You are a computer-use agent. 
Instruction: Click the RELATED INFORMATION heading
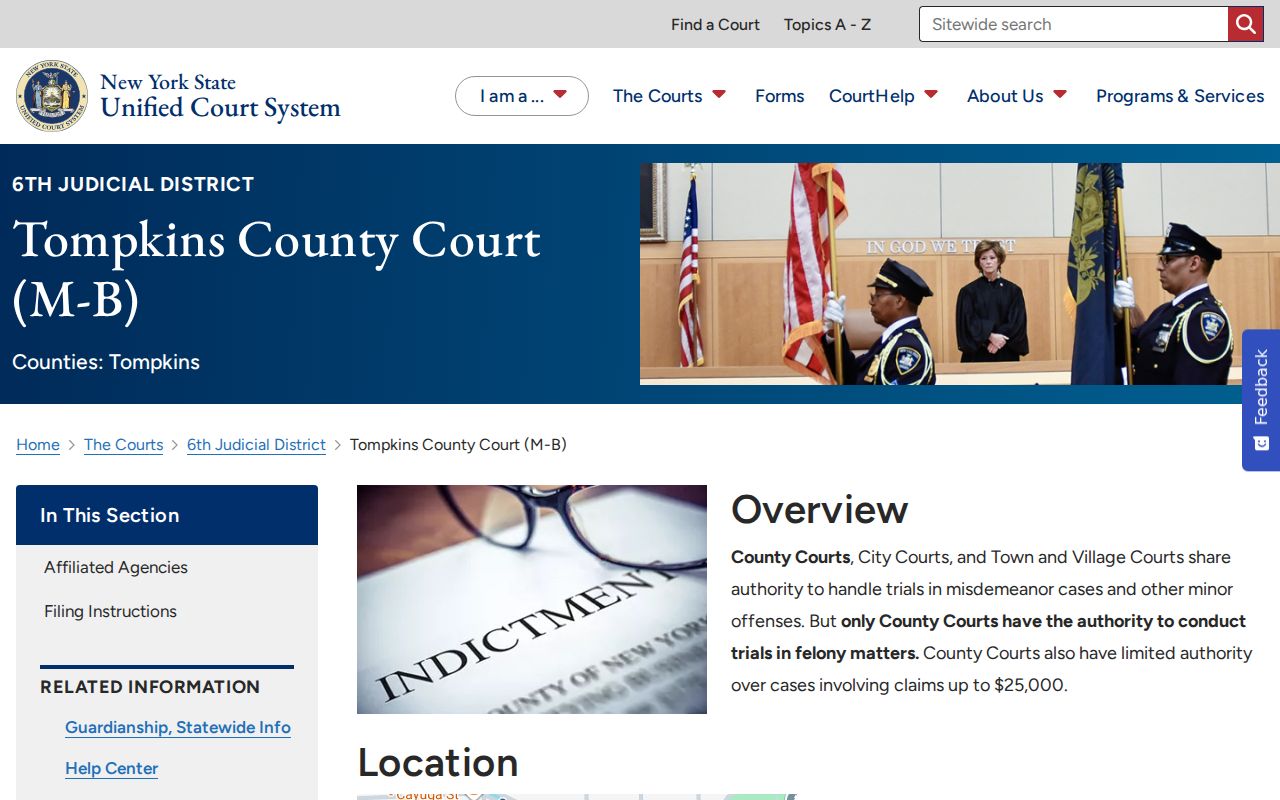150,687
